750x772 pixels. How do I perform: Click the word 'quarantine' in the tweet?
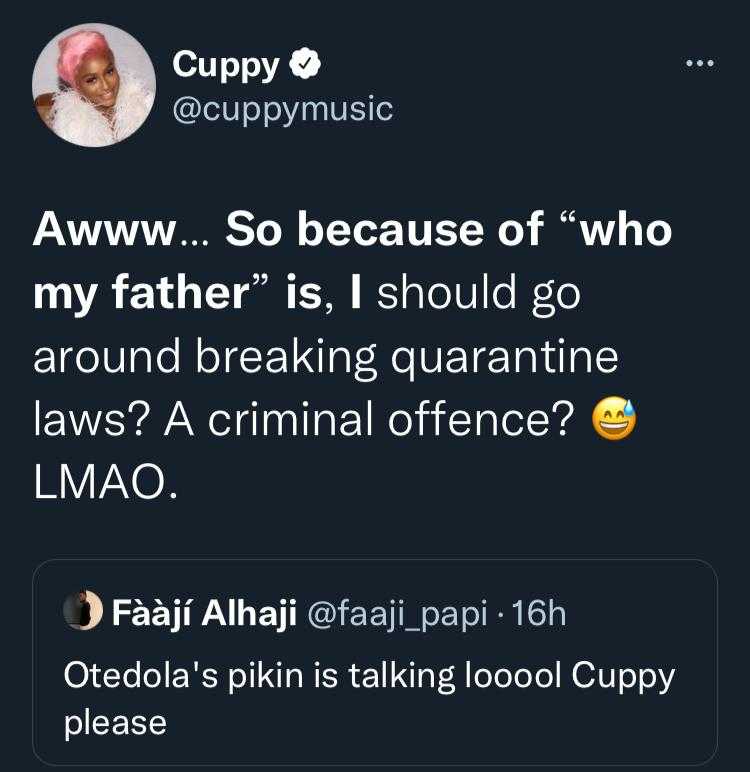505,359
